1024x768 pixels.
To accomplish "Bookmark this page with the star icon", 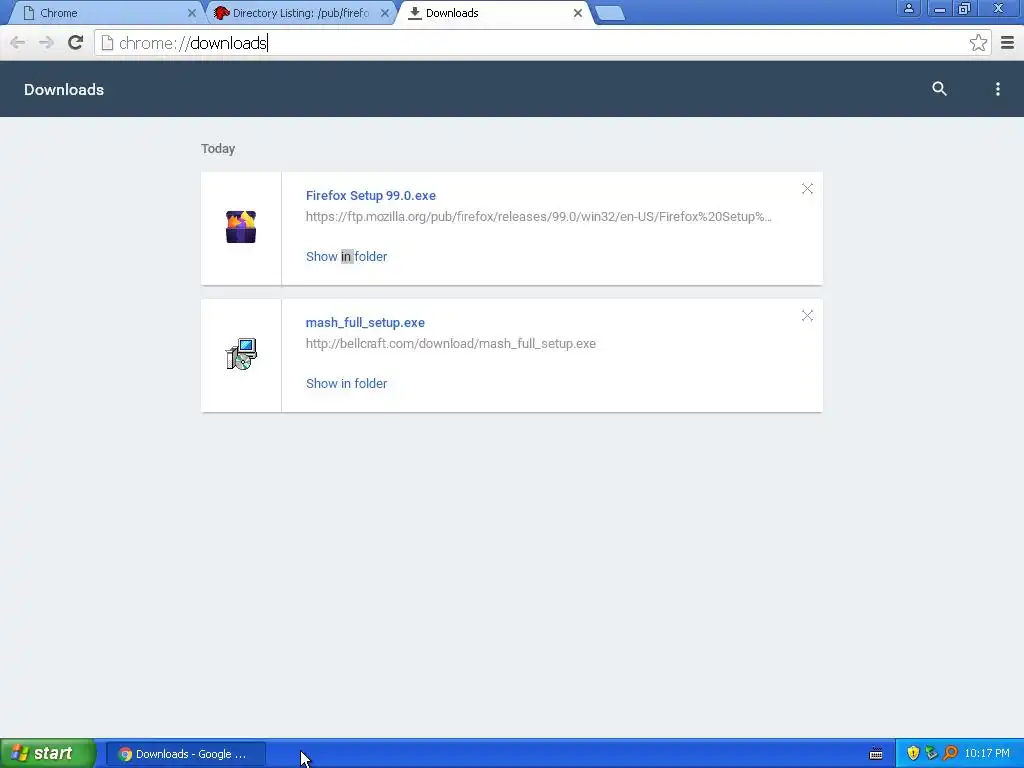I will [x=978, y=43].
